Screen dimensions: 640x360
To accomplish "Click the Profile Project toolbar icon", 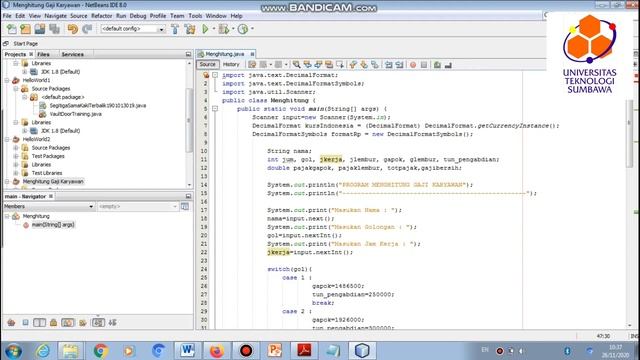I will click(x=243, y=29).
